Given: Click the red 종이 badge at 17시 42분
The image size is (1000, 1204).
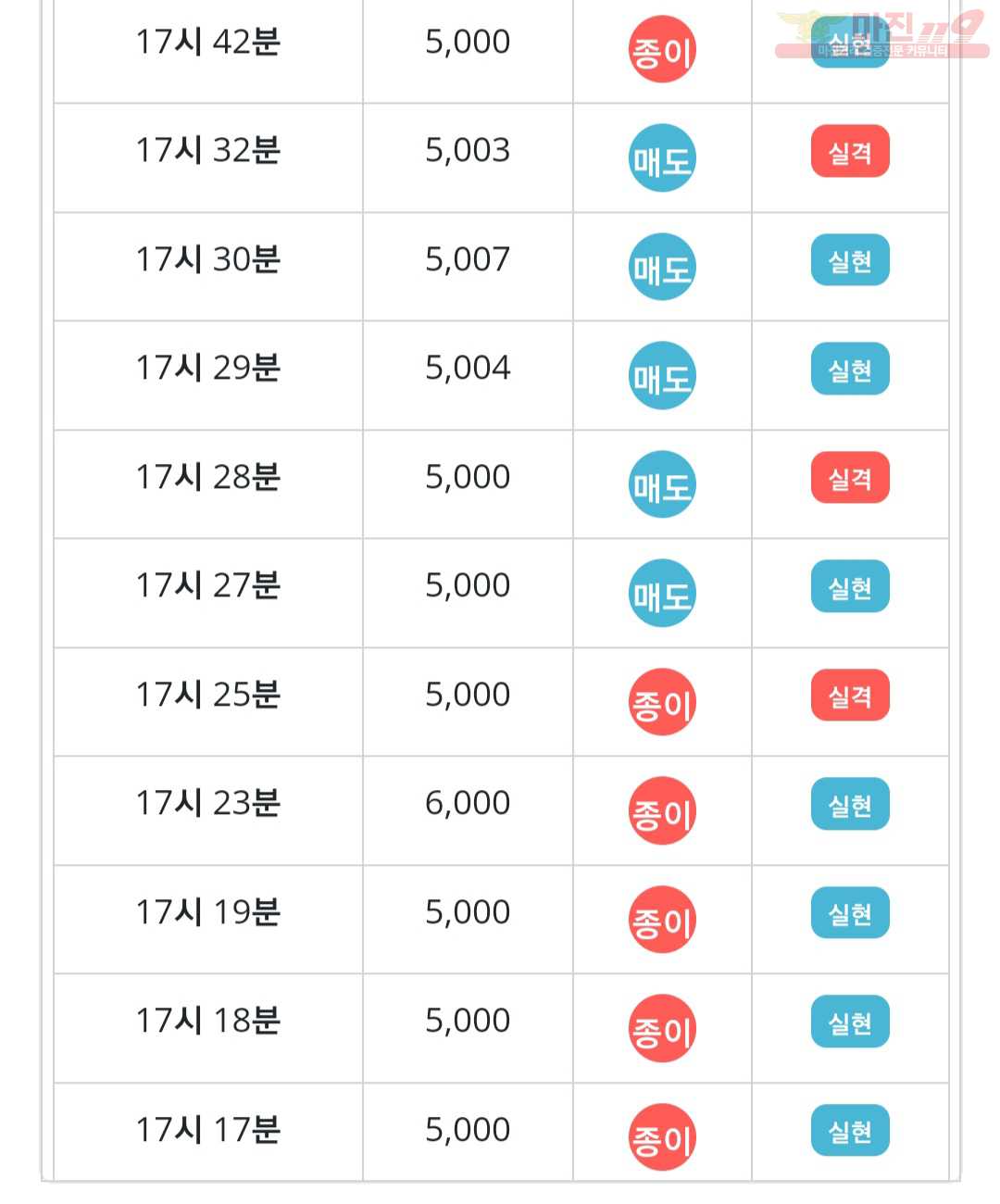Looking at the screenshot, I should [662, 49].
